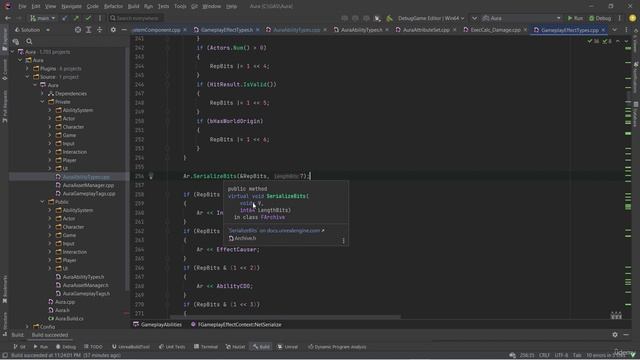
Task: Open Solution panel settings gear
Action: [113, 30]
